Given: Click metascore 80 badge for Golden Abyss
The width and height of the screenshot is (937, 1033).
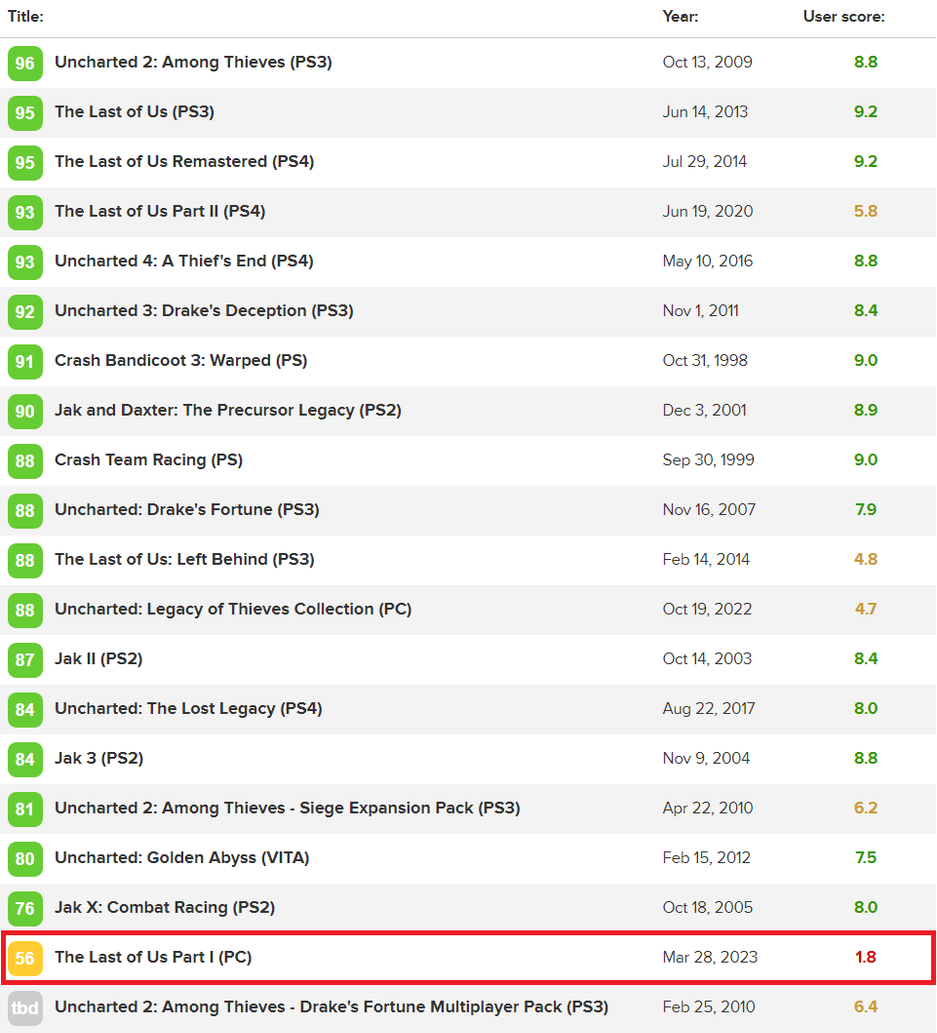Looking at the screenshot, I should point(25,859).
